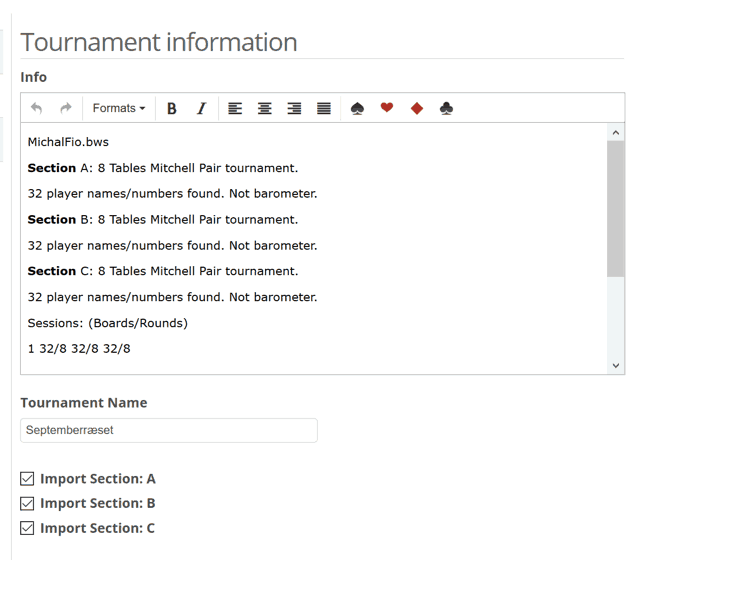The width and height of the screenshot is (750, 604).
Task: Click the scrollbar up arrow in Info box
Action: (x=615, y=132)
